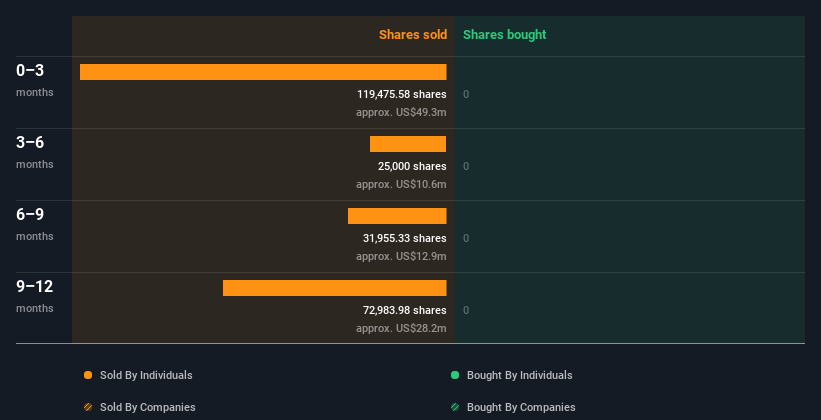Click the 0–3 months orange bar
Image resolution: width=821 pixels, height=420 pixels.
(x=263, y=72)
